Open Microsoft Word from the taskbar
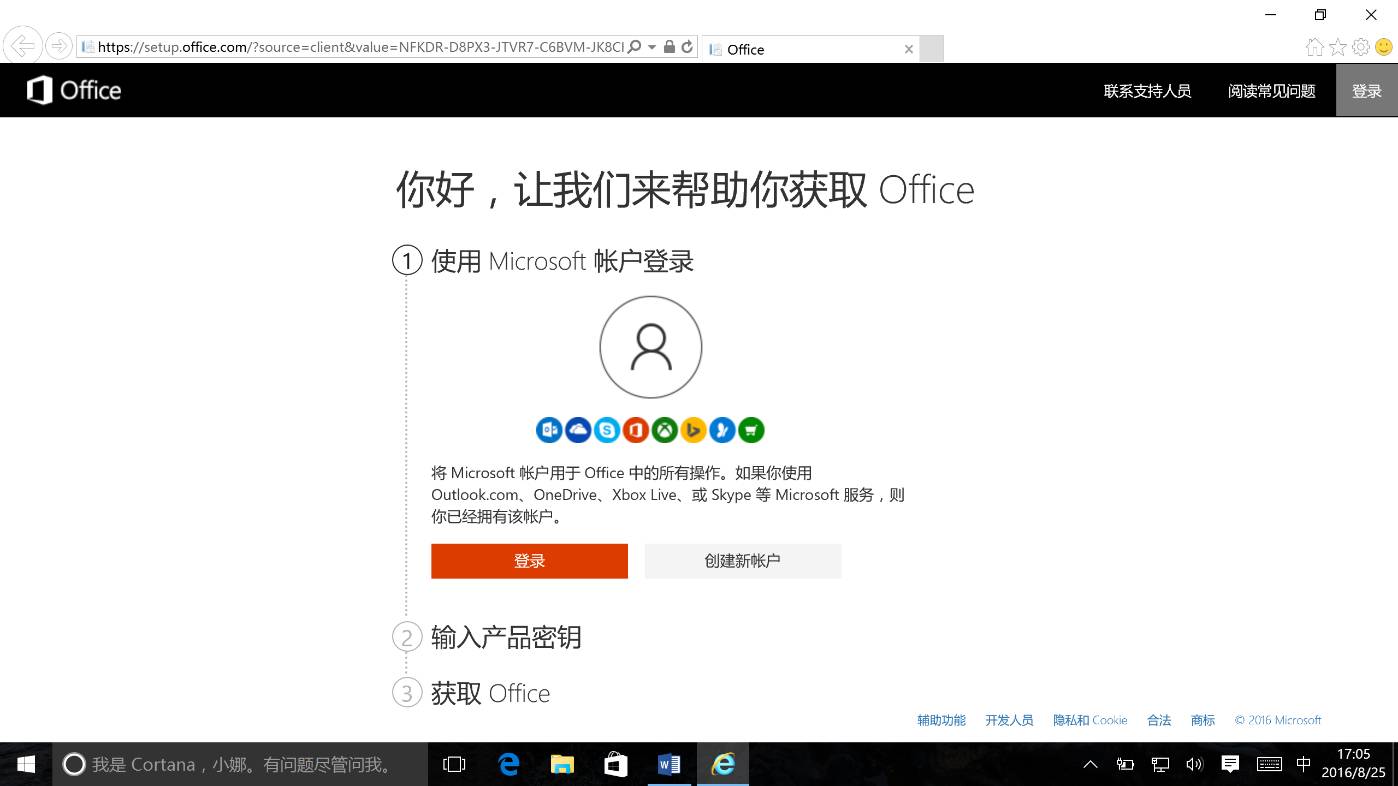 668,763
